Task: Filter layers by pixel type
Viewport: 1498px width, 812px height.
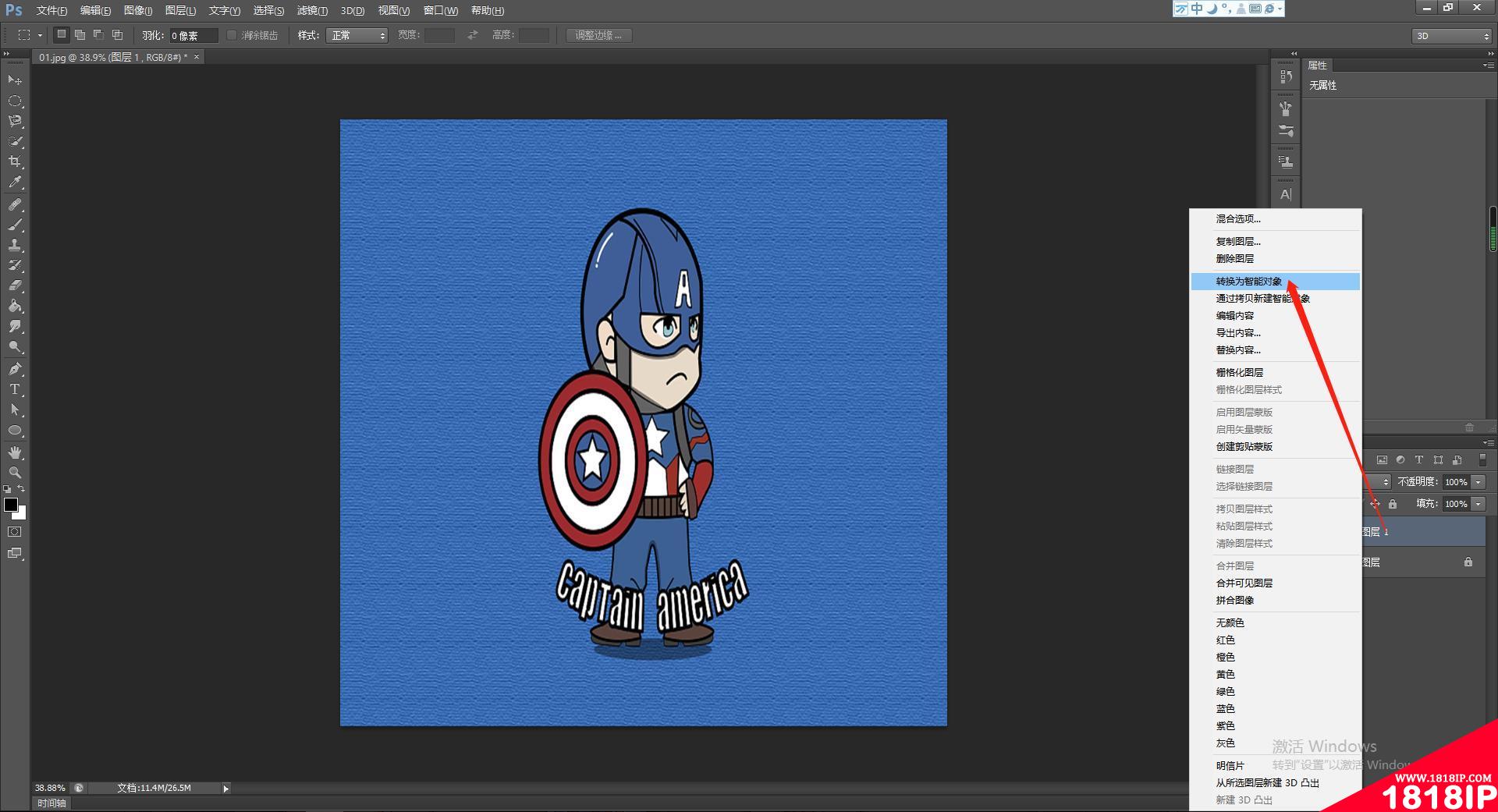Action: (x=1382, y=460)
